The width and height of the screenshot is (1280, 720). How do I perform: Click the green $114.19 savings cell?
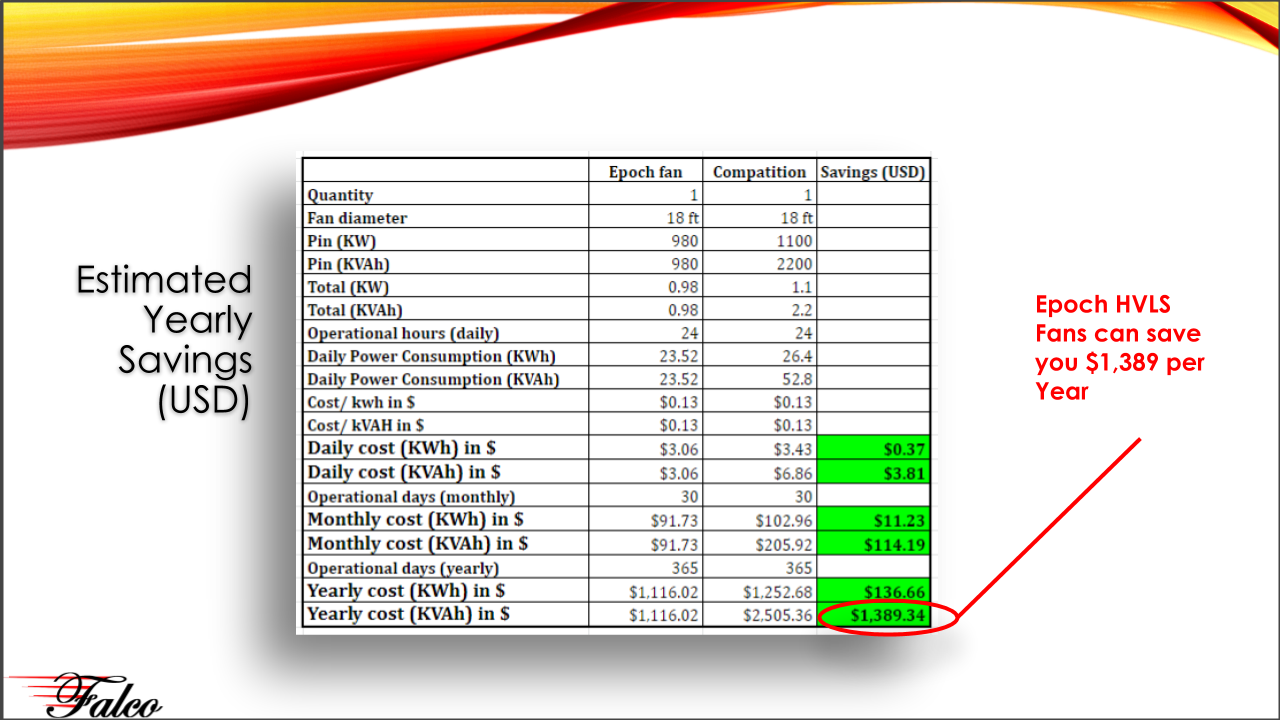point(874,544)
